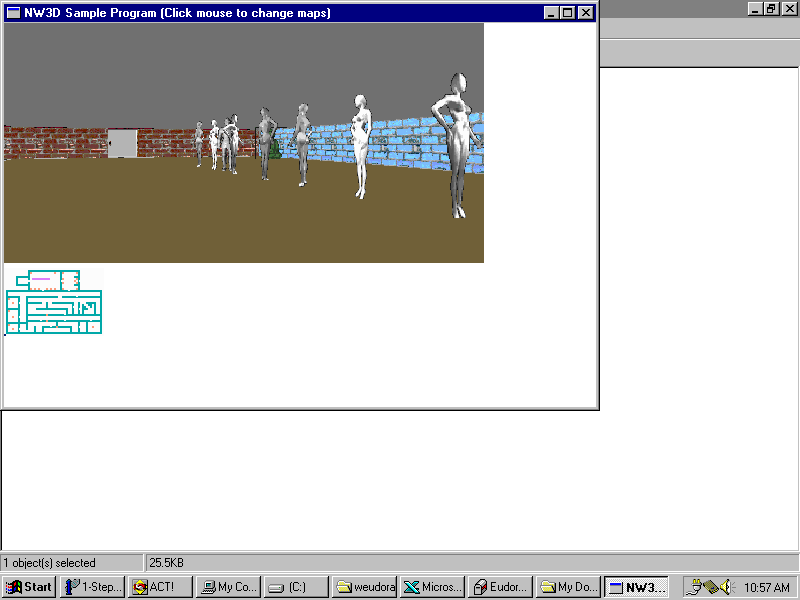Image resolution: width=800 pixels, height=600 pixels.
Task: Switch to the Micros... Excel taskbar button
Action: [x=433, y=587]
